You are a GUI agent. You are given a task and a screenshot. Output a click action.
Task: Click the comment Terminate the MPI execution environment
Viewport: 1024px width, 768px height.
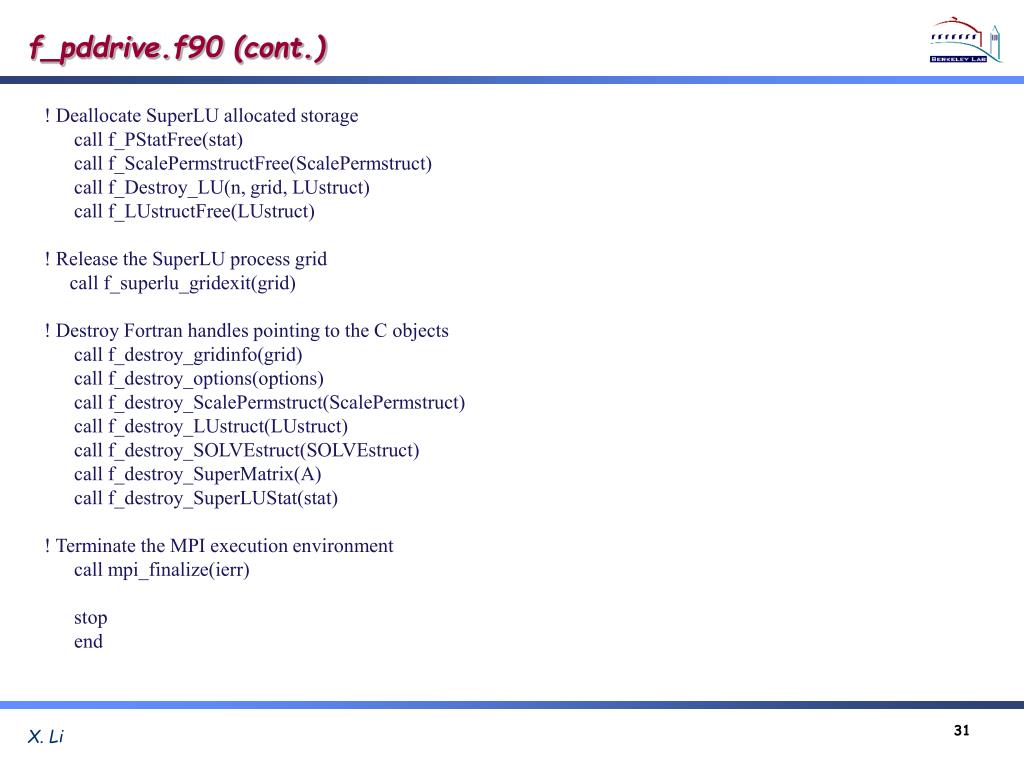[219, 546]
